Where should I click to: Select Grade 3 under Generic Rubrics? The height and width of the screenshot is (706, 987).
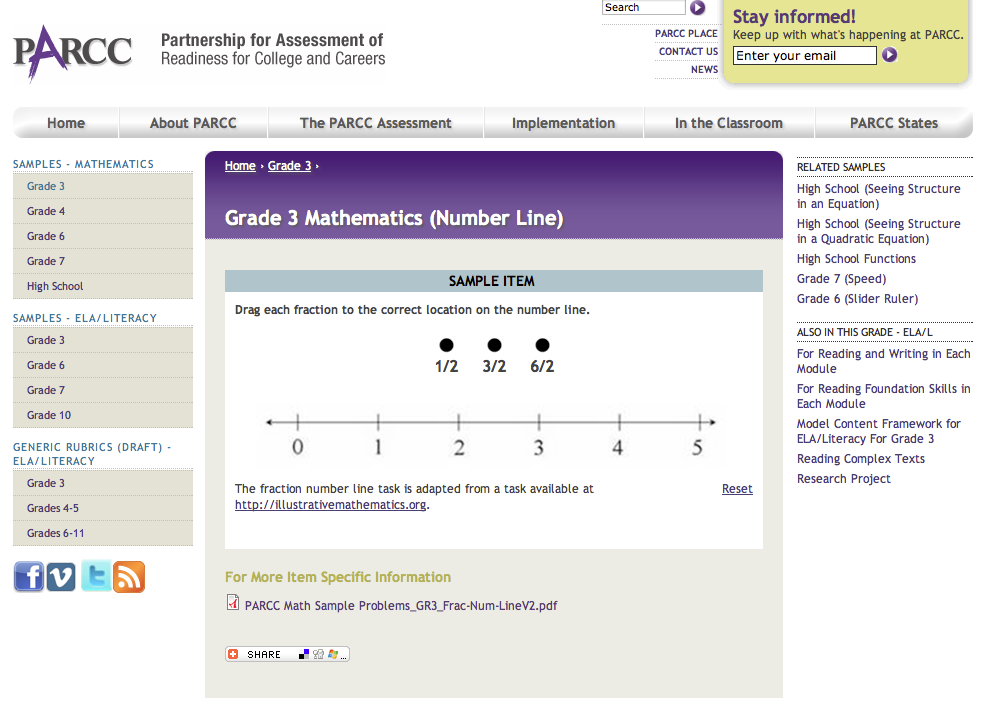point(103,483)
